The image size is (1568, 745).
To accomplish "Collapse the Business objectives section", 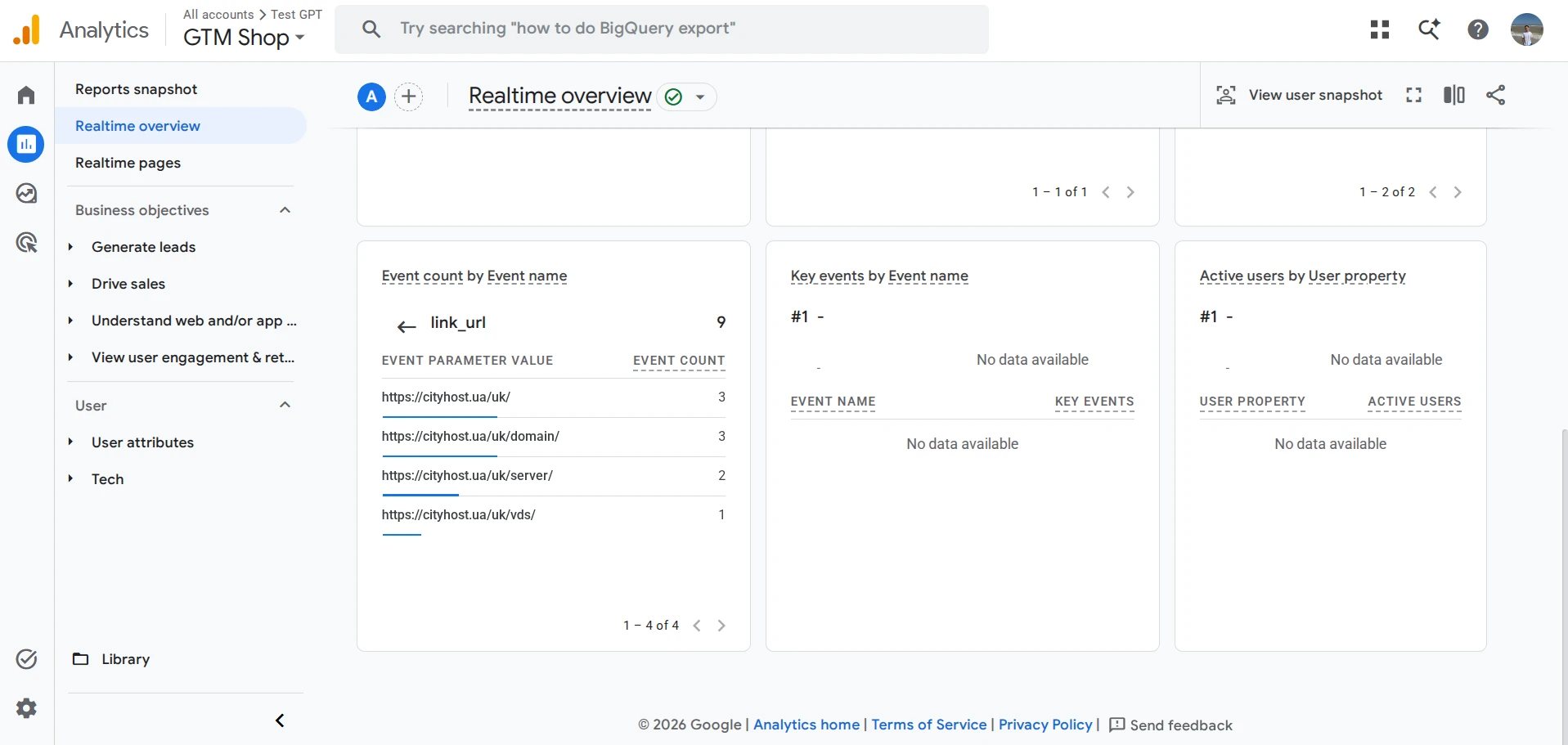I will (285, 210).
